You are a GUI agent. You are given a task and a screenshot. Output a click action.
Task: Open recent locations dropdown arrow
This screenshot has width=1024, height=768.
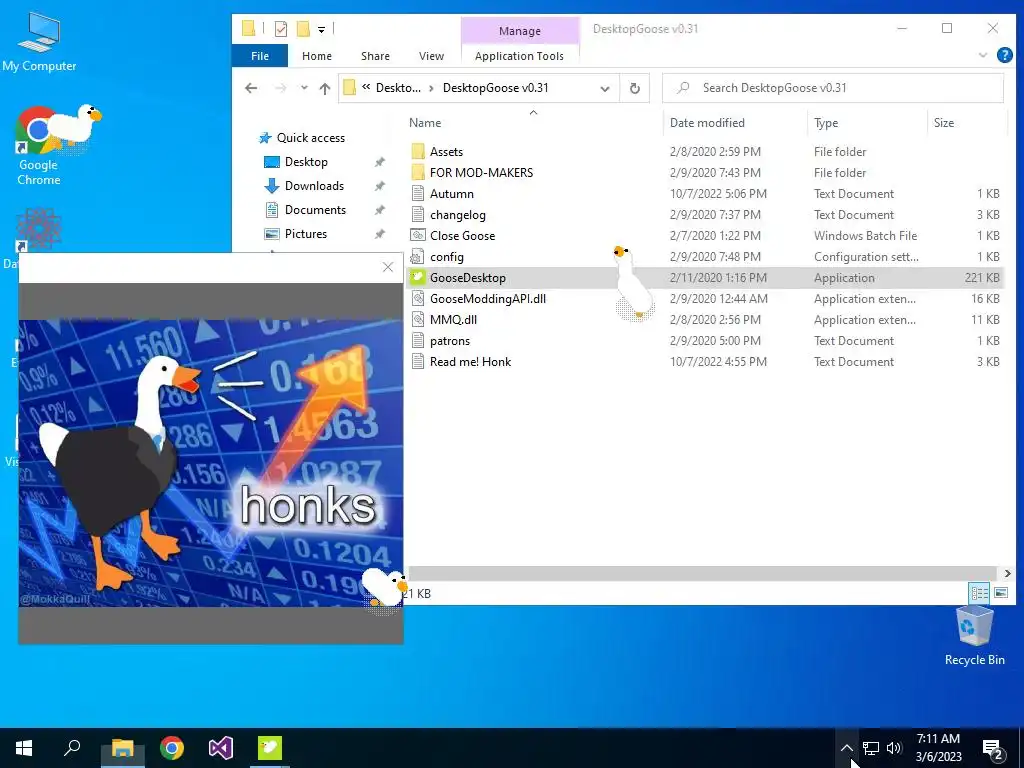[x=304, y=88]
